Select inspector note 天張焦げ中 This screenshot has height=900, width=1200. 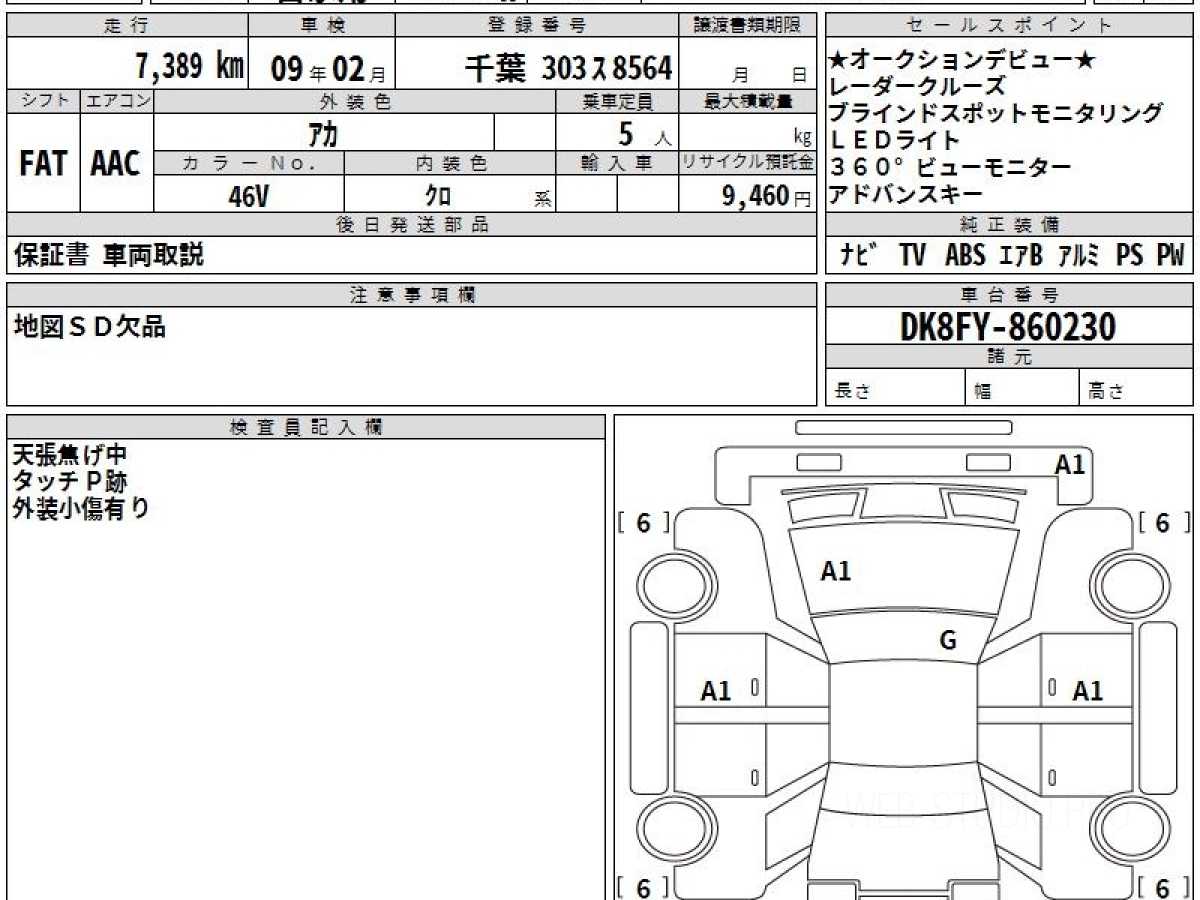coord(70,455)
